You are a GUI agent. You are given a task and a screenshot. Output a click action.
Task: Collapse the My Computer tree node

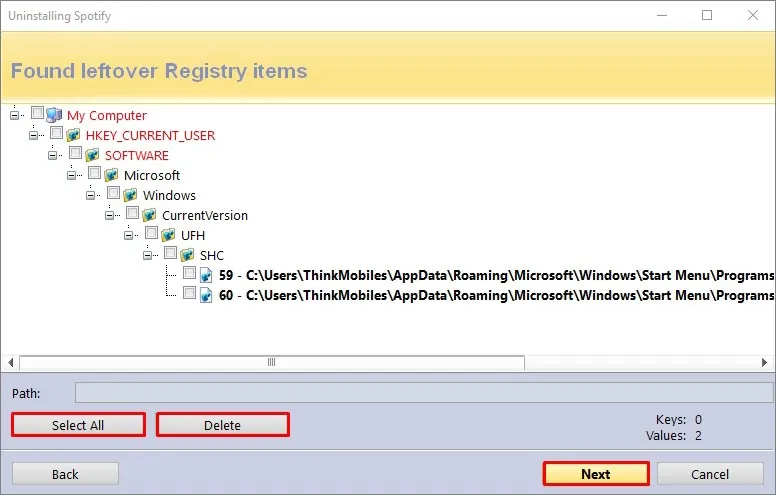pyautogui.click(x=14, y=115)
